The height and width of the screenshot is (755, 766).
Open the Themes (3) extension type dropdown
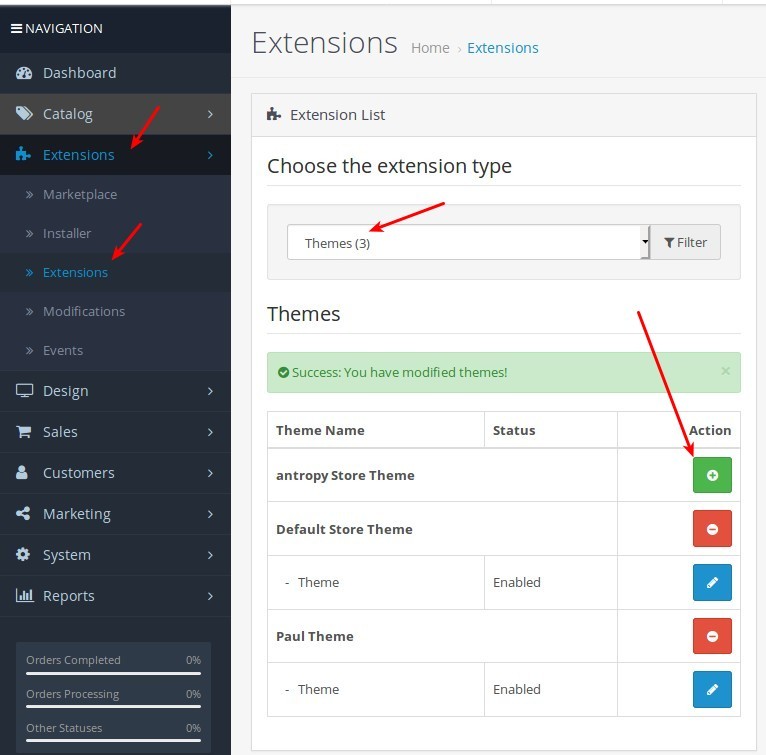(468, 242)
